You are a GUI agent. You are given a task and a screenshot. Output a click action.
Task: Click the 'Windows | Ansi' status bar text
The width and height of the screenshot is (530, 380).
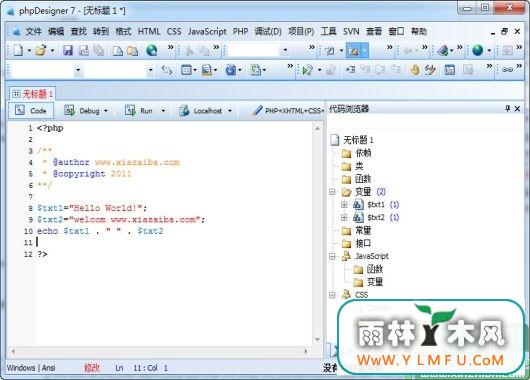[x=31, y=368]
